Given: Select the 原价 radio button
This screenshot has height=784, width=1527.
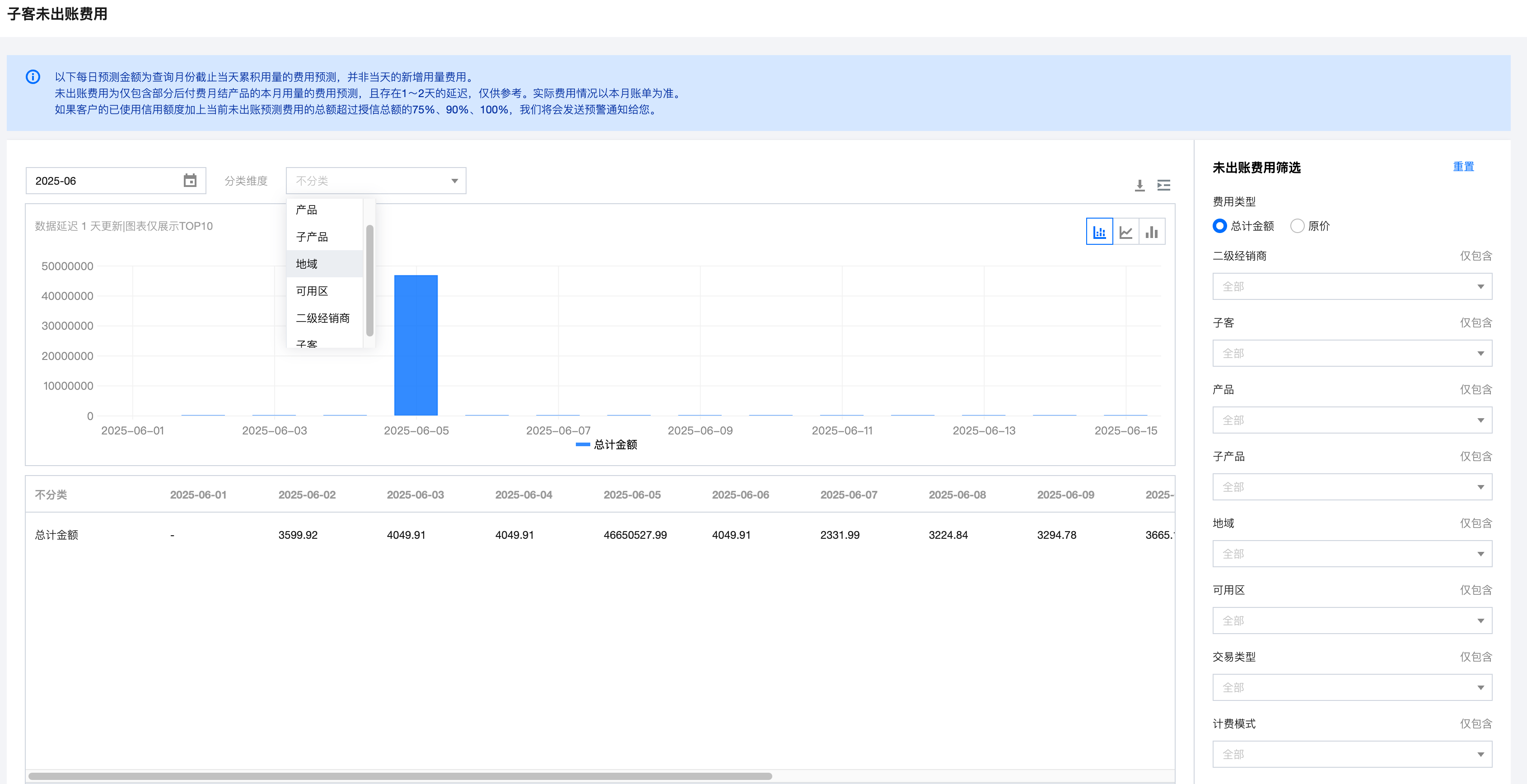Looking at the screenshot, I should 1297,226.
